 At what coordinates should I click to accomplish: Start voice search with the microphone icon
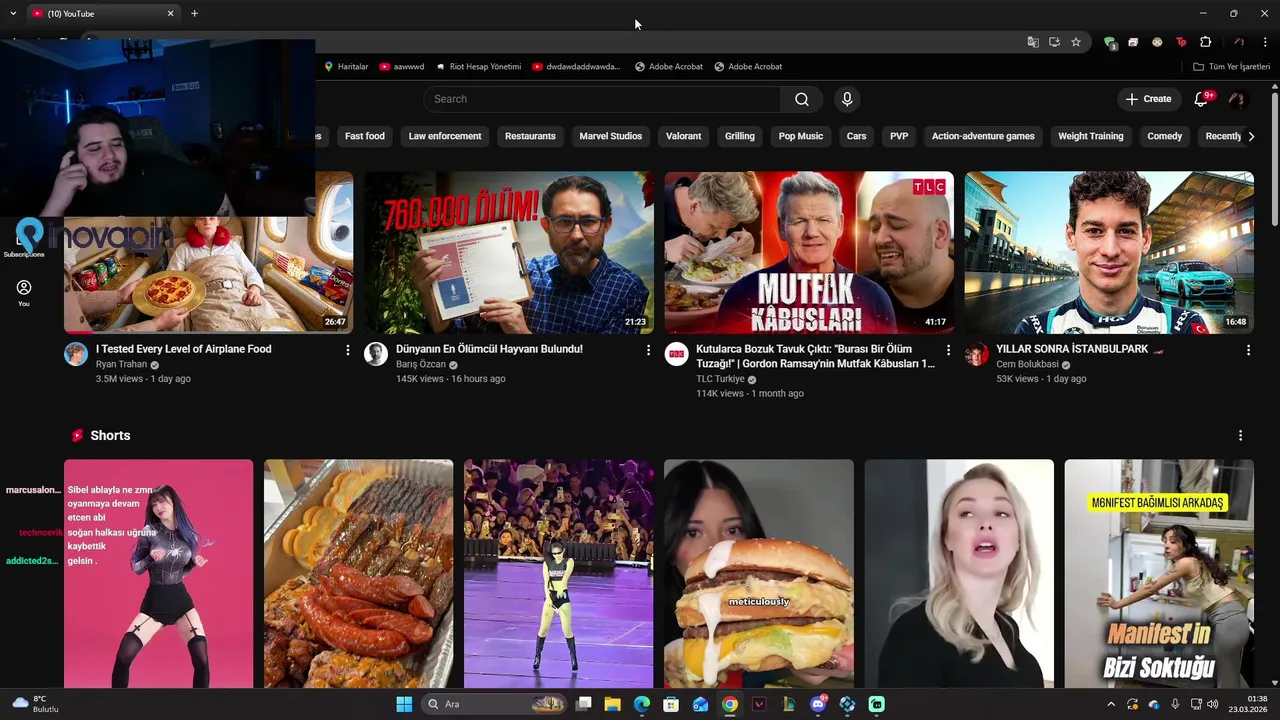tap(847, 99)
